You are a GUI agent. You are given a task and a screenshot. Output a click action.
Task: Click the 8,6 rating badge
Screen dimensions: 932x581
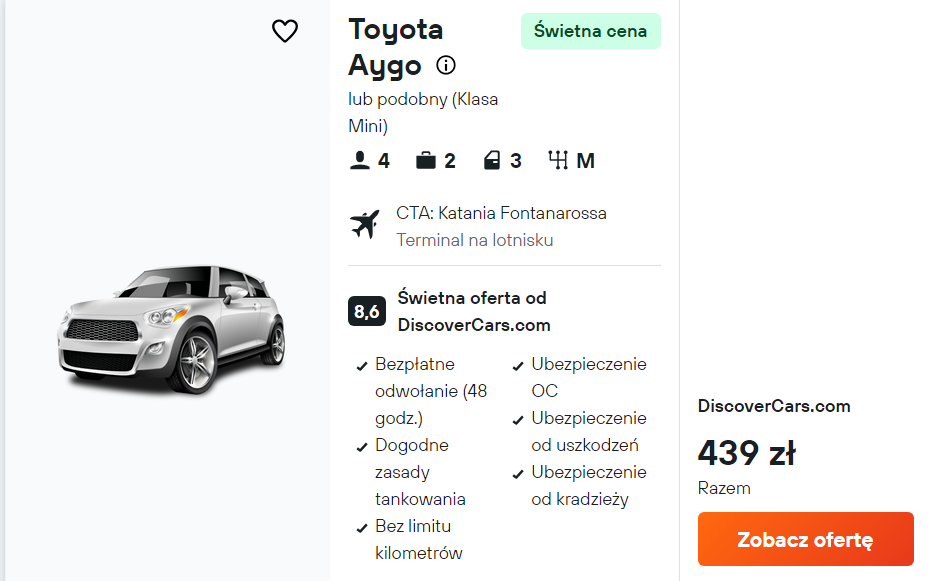point(366,312)
